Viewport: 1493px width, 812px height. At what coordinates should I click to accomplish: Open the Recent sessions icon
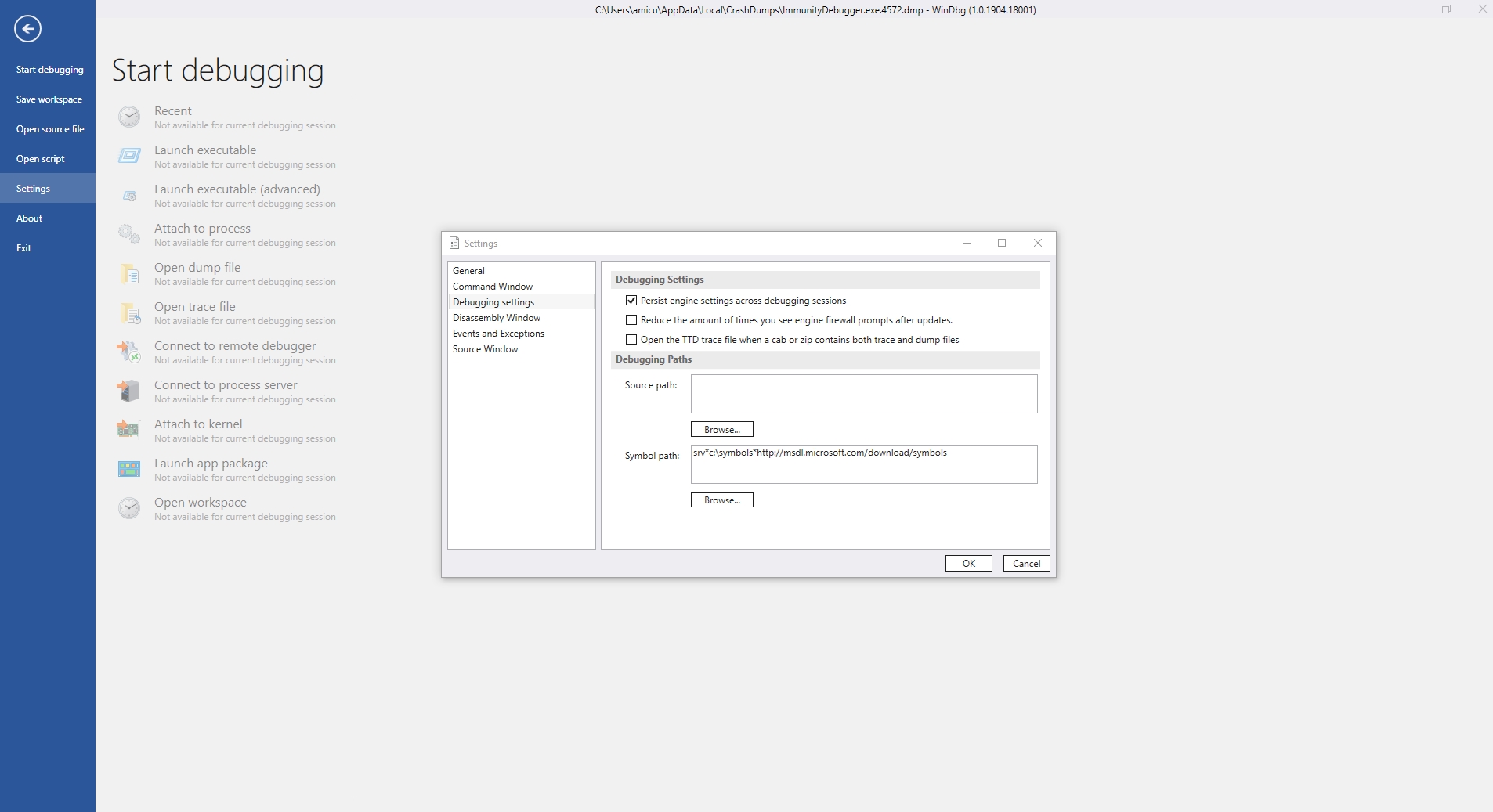[129, 116]
